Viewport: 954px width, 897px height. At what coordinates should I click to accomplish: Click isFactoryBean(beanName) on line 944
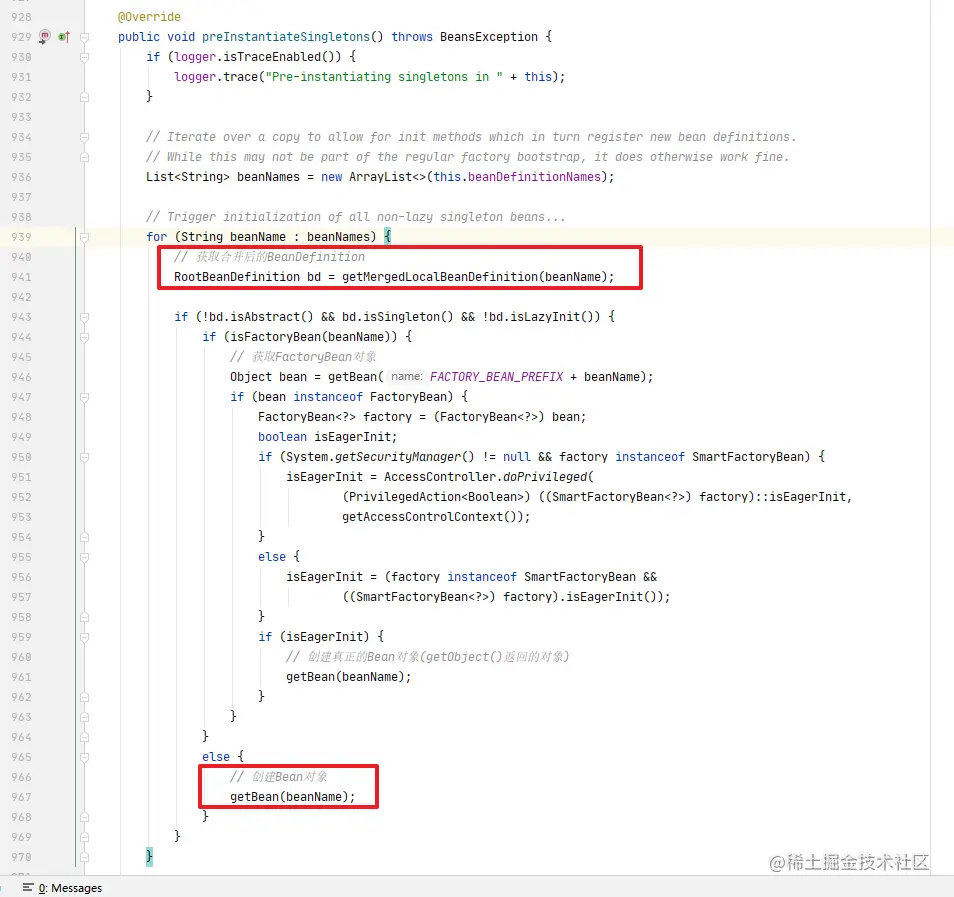coord(313,337)
